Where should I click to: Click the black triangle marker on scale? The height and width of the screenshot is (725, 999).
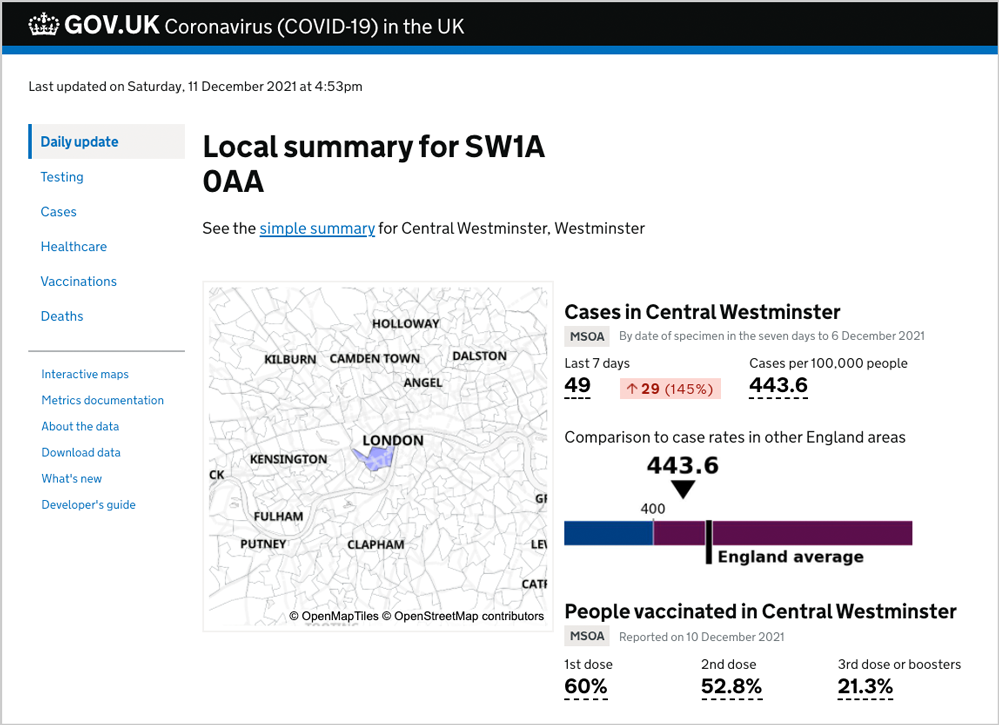(683, 489)
